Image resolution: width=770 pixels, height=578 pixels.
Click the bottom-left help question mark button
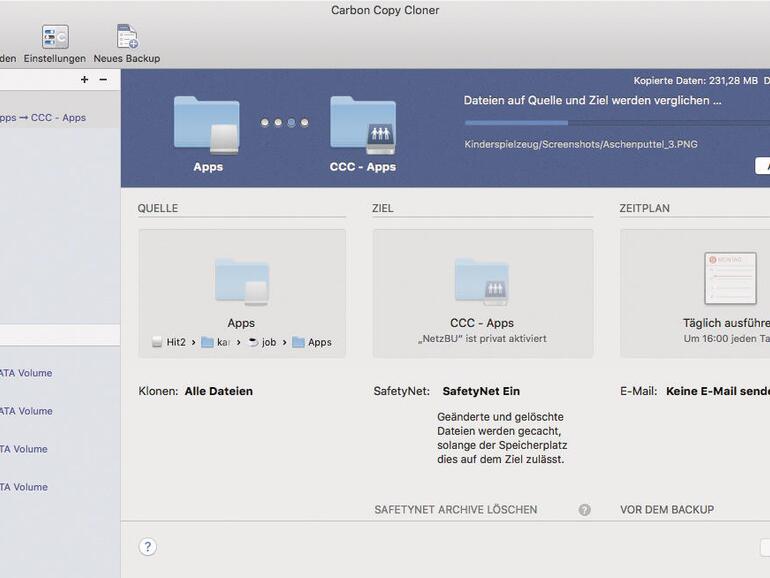pyautogui.click(x=148, y=547)
